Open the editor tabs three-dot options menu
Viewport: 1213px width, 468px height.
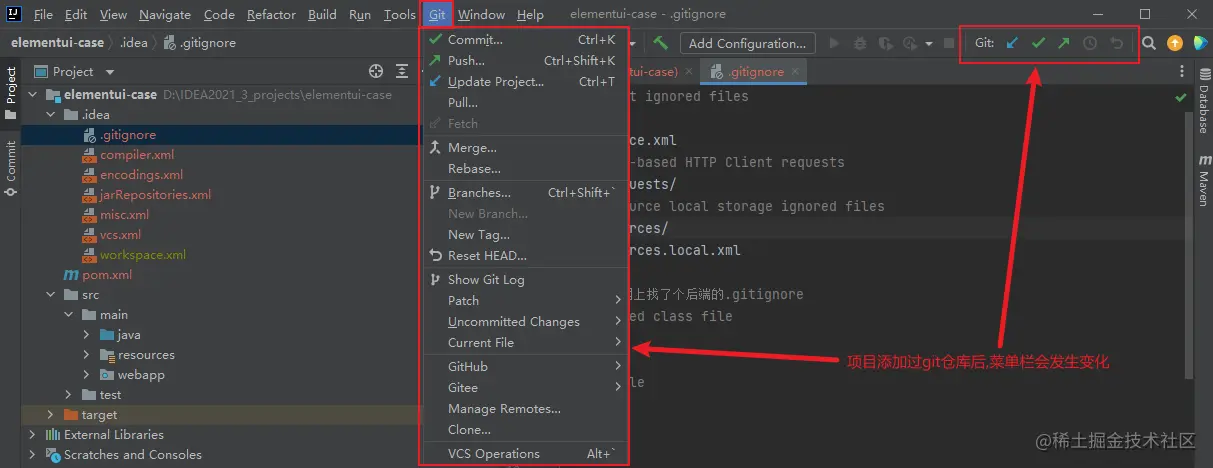(x=1183, y=72)
